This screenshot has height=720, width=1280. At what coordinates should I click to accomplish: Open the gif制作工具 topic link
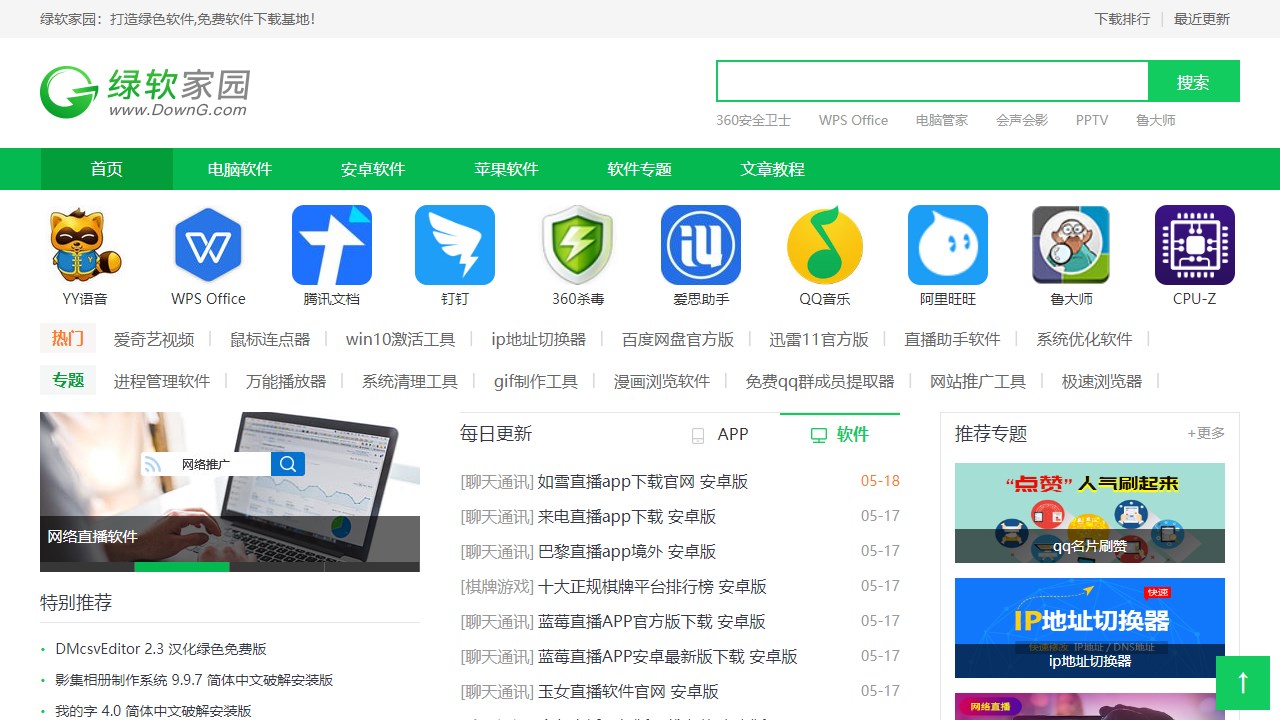(x=536, y=382)
